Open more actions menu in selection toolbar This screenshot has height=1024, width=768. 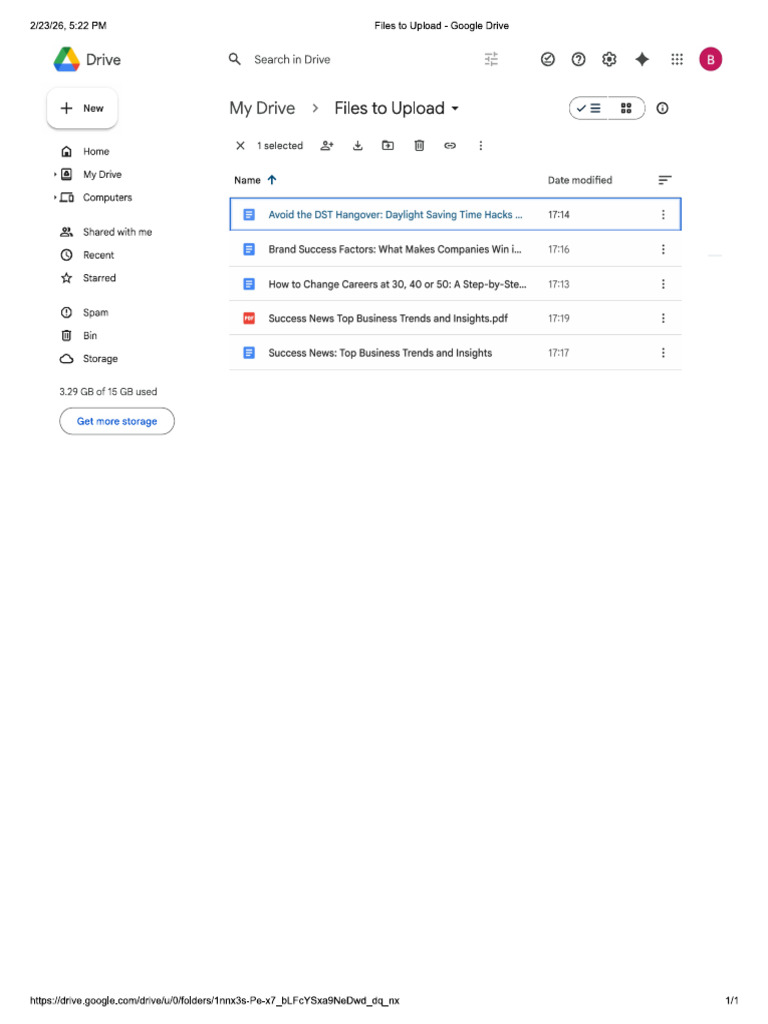coord(481,146)
